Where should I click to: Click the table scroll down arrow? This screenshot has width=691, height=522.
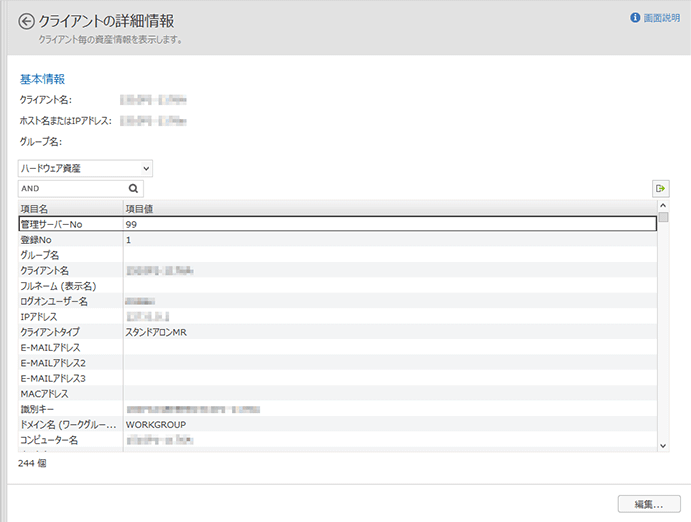663,446
